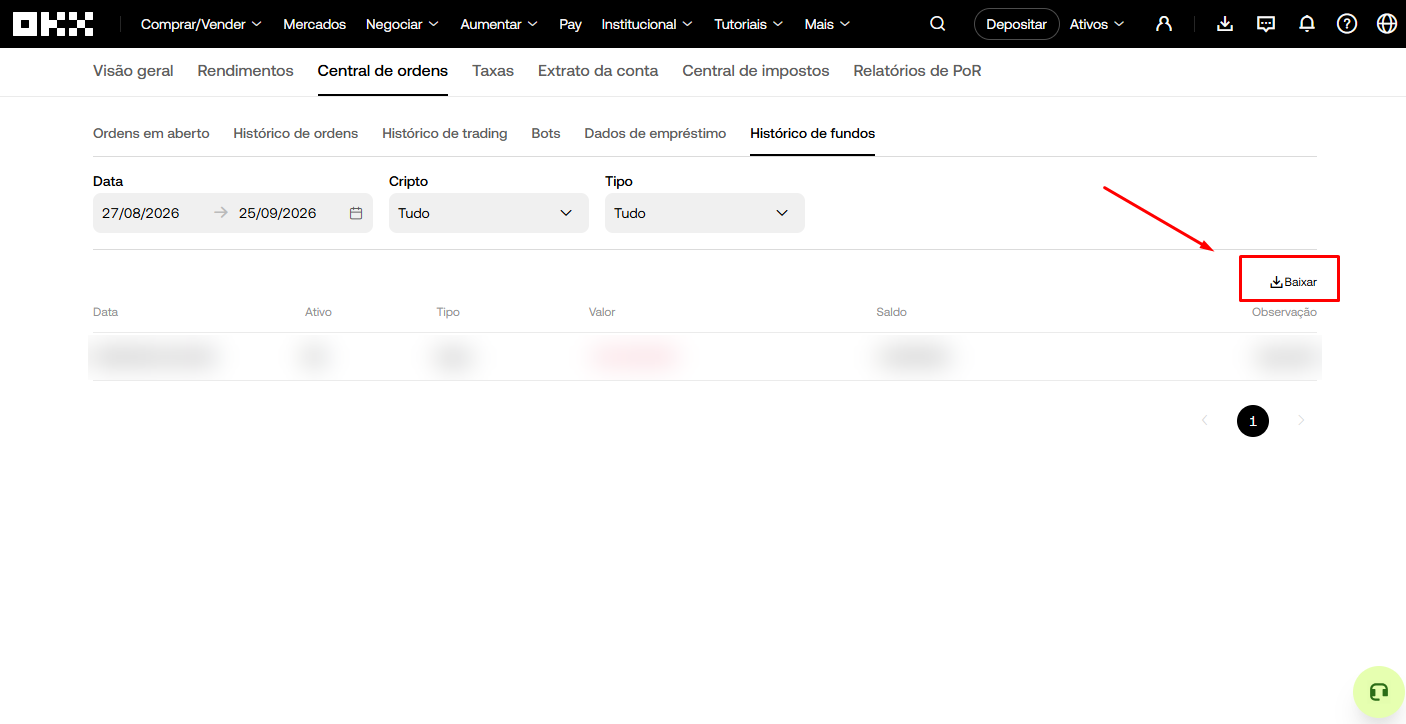Open the chat messages icon

pyautogui.click(x=1266, y=24)
